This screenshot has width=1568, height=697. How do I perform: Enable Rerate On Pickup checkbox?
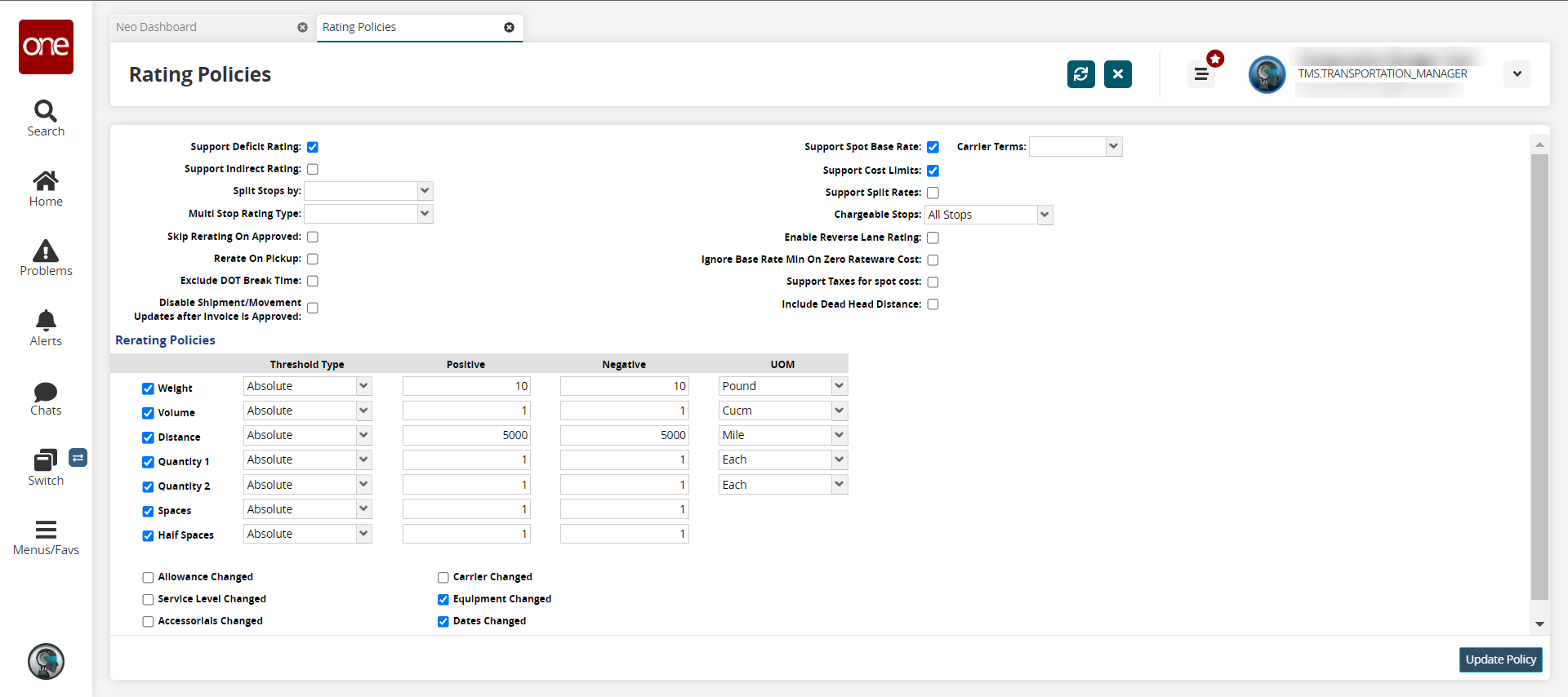313,260
